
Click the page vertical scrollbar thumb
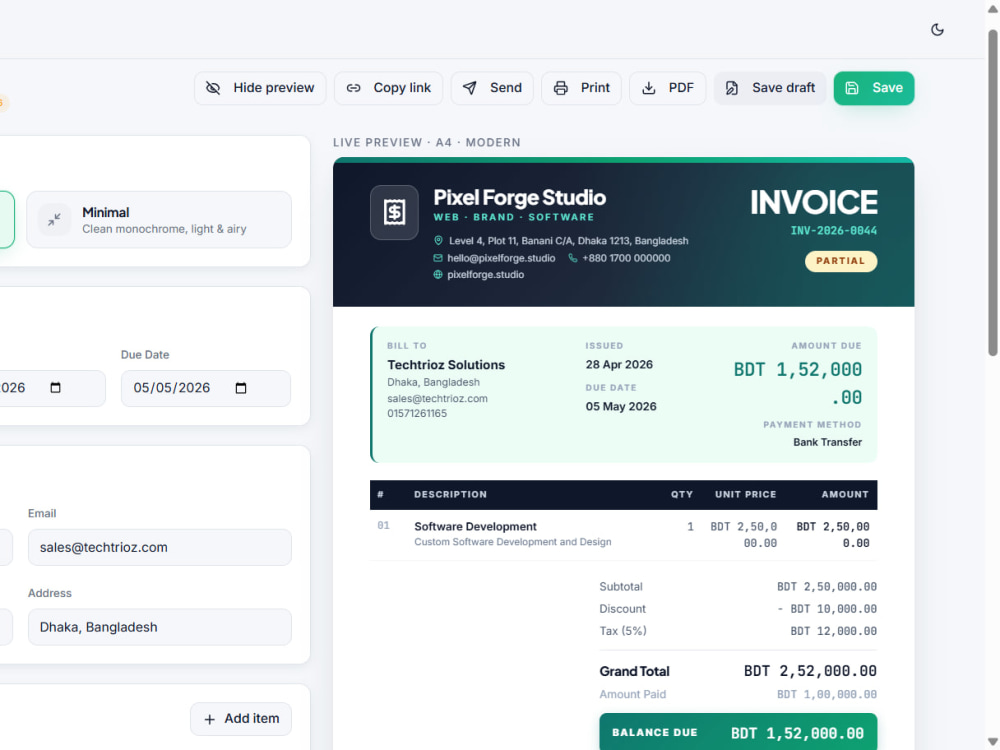click(x=993, y=191)
